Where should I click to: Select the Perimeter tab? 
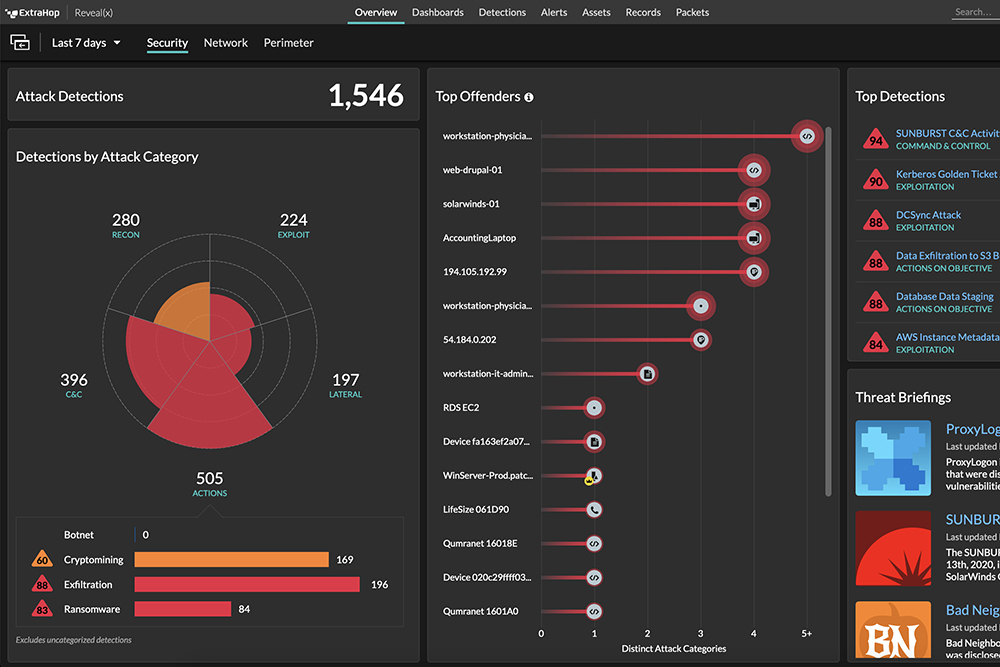coord(288,43)
